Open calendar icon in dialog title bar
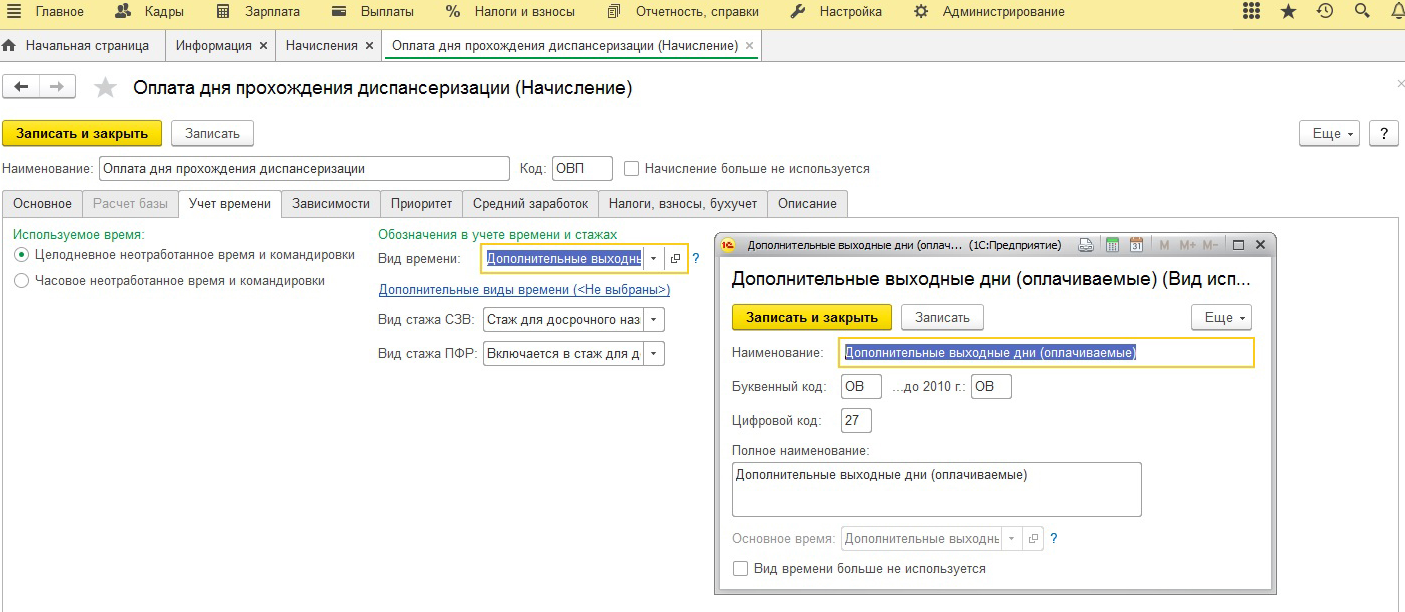The image size is (1405, 612). tap(1136, 244)
